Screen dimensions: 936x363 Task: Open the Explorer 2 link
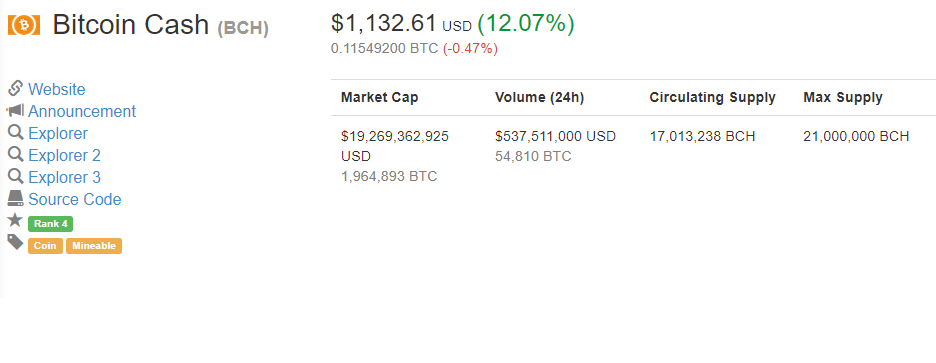click(x=64, y=156)
